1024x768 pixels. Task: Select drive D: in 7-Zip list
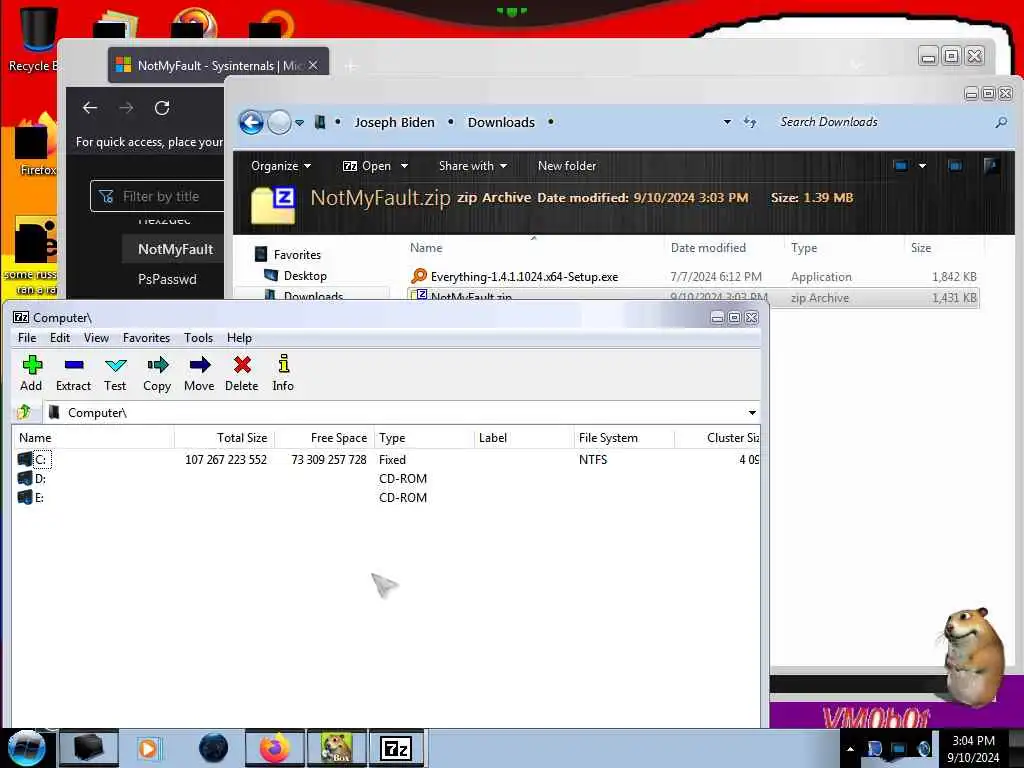(x=32, y=479)
